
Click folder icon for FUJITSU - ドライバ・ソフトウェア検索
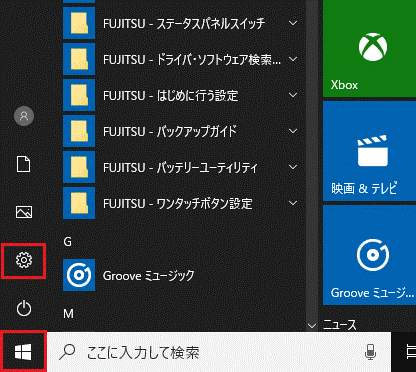point(79,59)
